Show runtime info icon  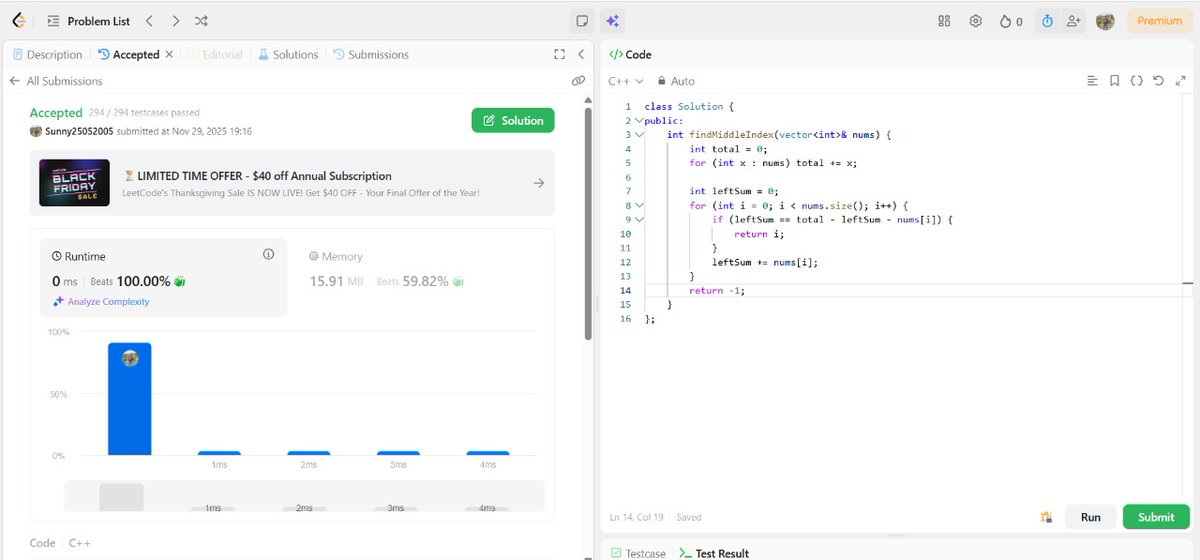tap(268, 255)
